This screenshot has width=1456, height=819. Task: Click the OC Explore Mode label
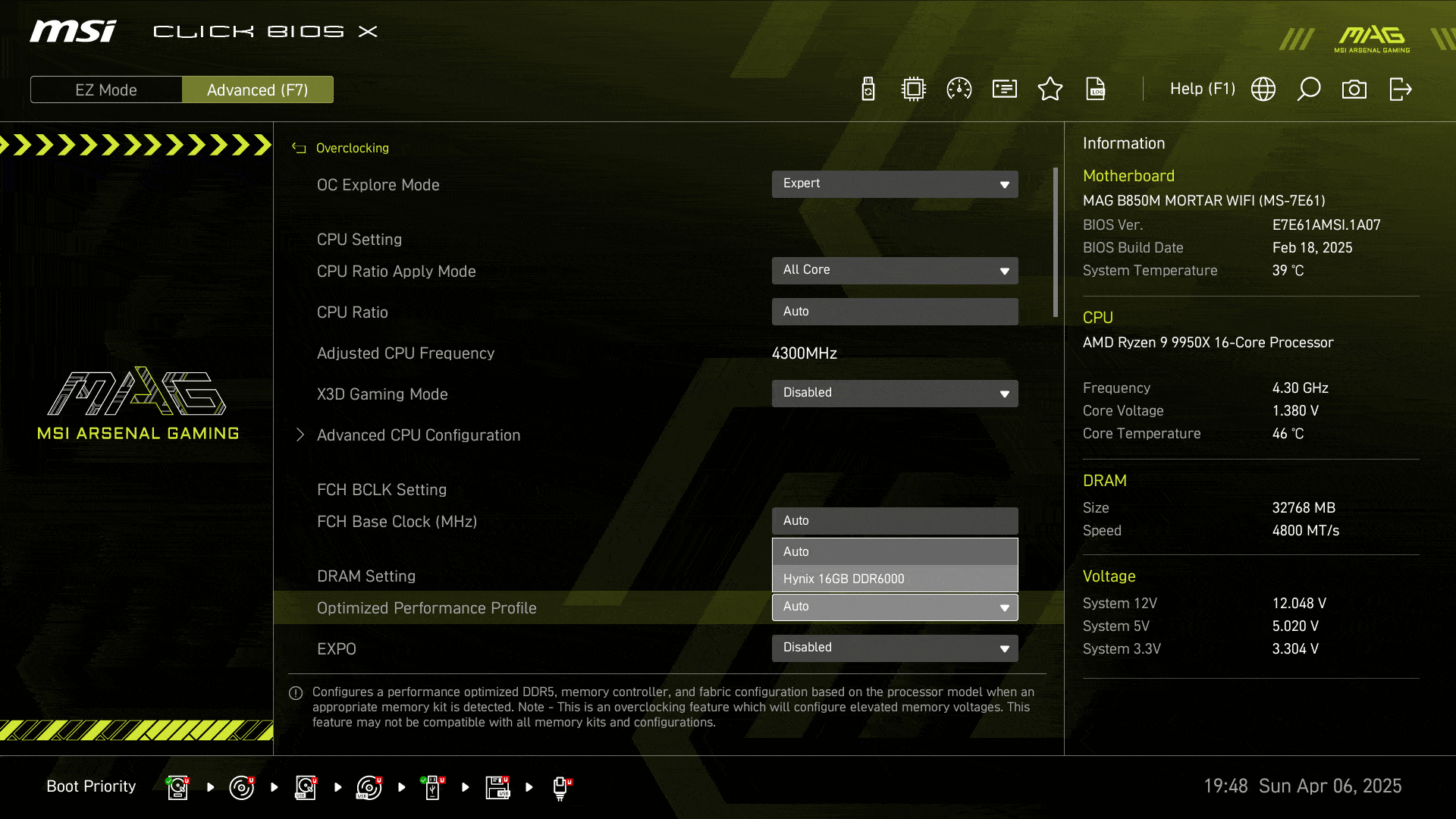(x=378, y=185)
